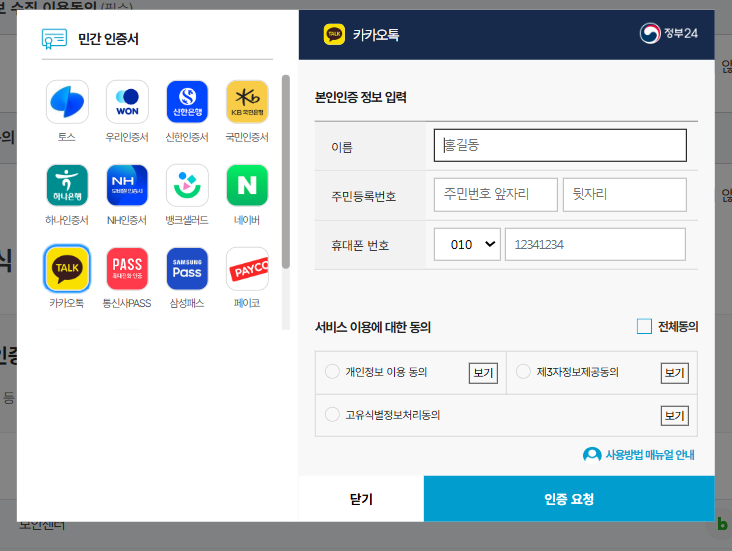Click the 페이코 label text

[x=247, y=303]
